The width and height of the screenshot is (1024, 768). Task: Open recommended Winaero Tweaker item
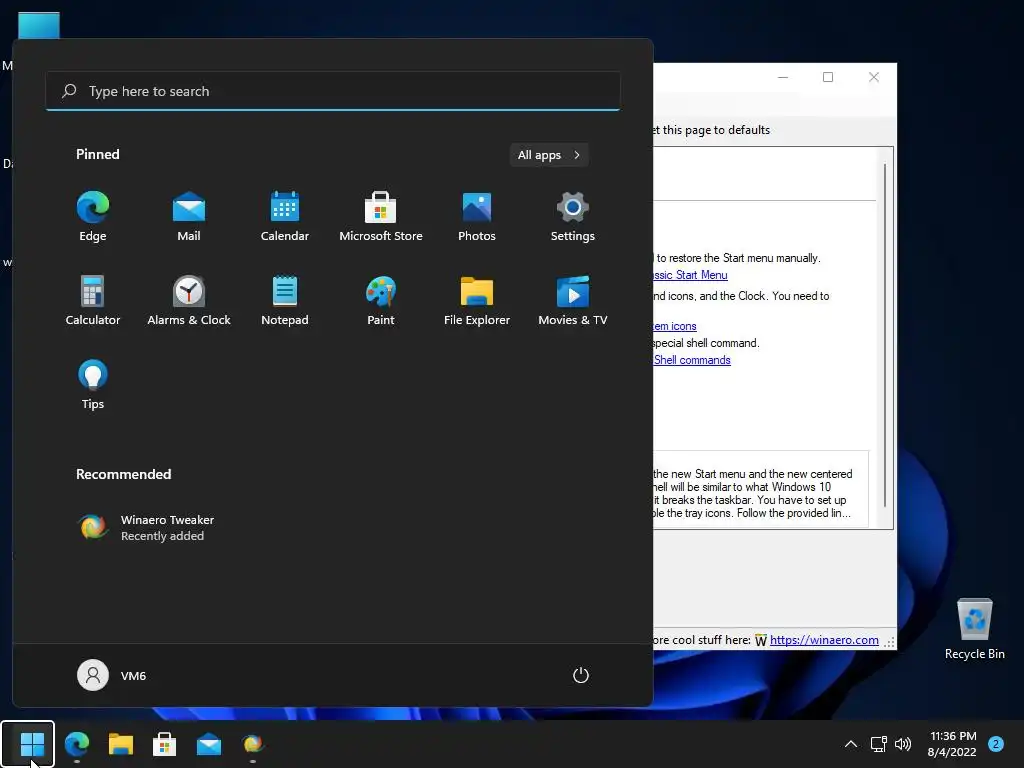[146, 528]
